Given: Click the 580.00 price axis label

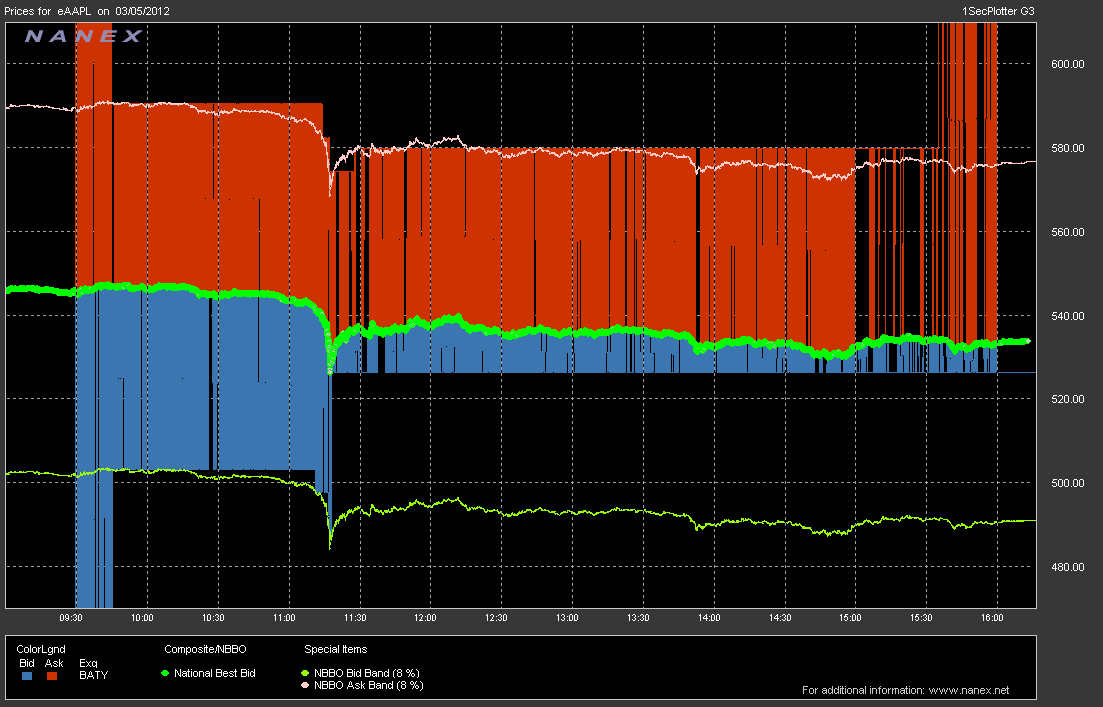Looking at the screenshot, I should point(1067,148).
